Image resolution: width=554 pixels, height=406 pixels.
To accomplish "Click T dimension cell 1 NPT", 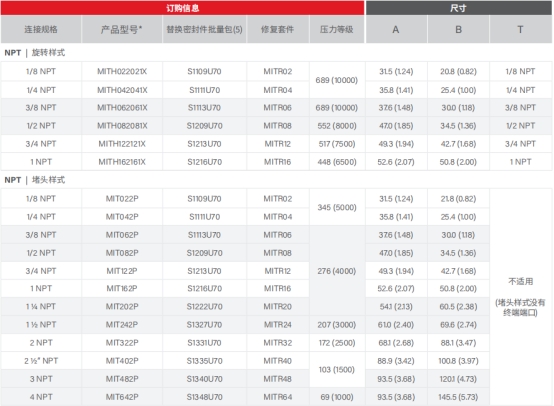I will coord(520,162).
